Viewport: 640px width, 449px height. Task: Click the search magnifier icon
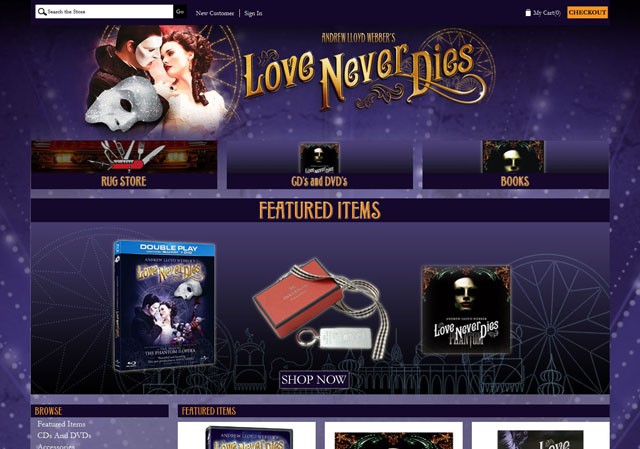41,12
